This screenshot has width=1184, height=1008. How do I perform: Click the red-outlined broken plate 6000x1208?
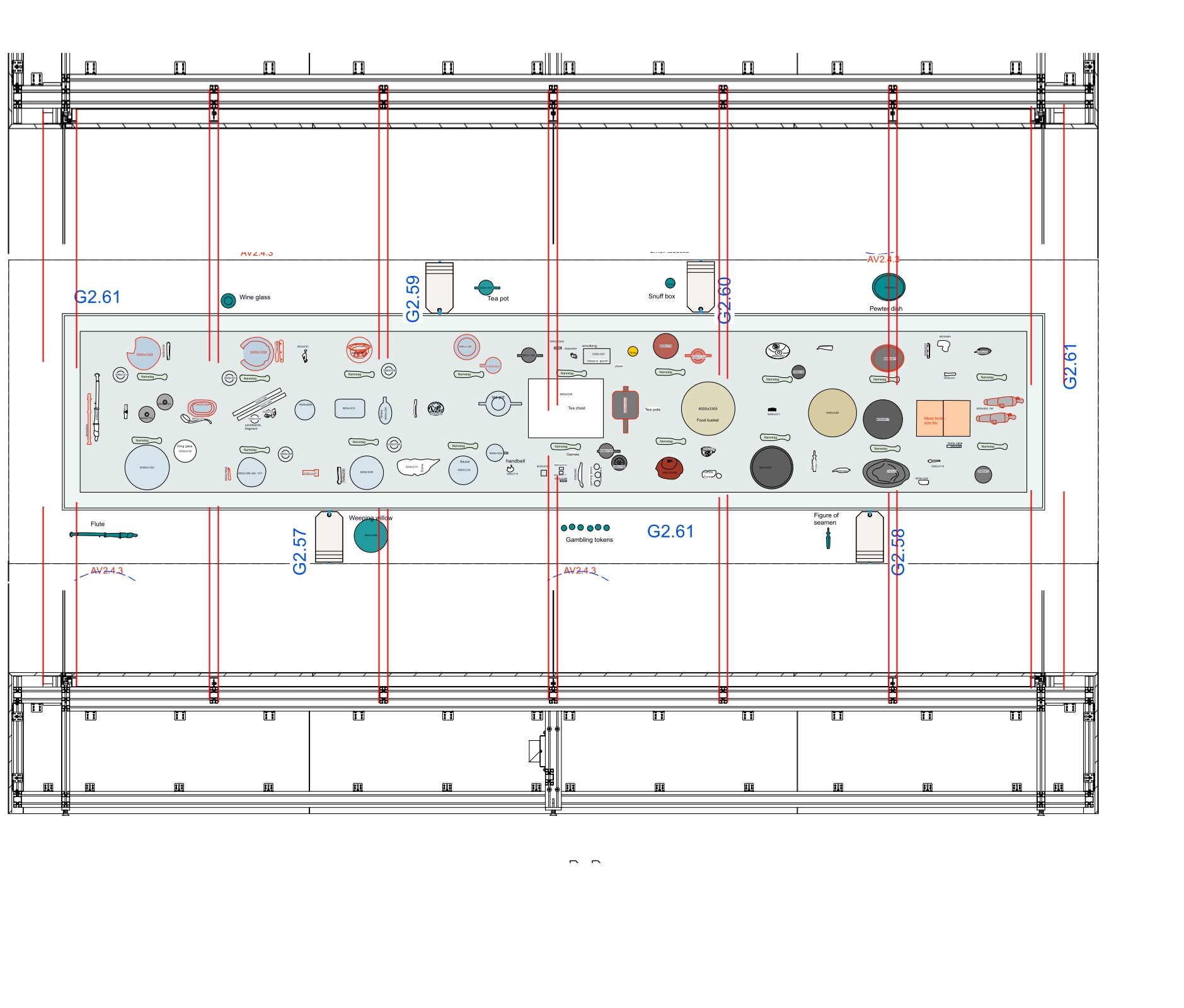(144, 353)
